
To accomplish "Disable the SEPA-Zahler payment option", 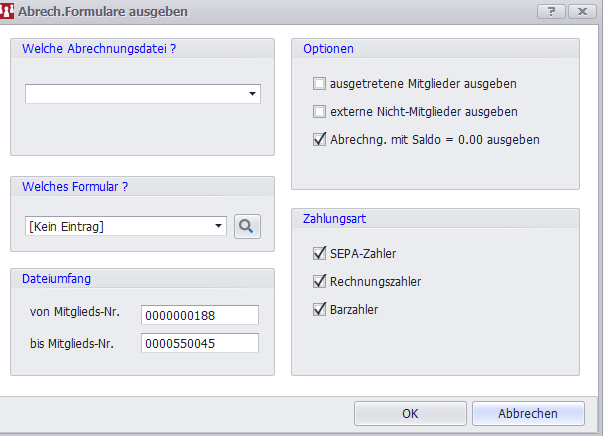I will tap(320, 253).
